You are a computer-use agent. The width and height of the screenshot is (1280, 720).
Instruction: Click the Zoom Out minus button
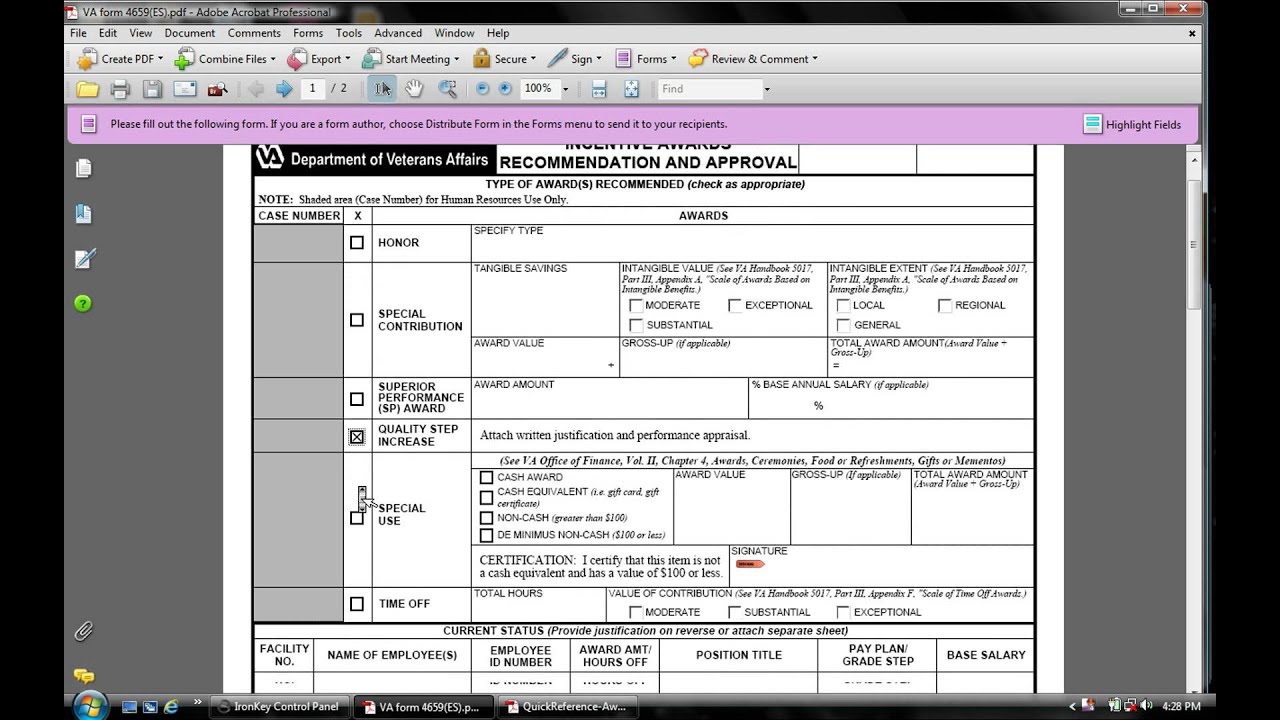483,89
